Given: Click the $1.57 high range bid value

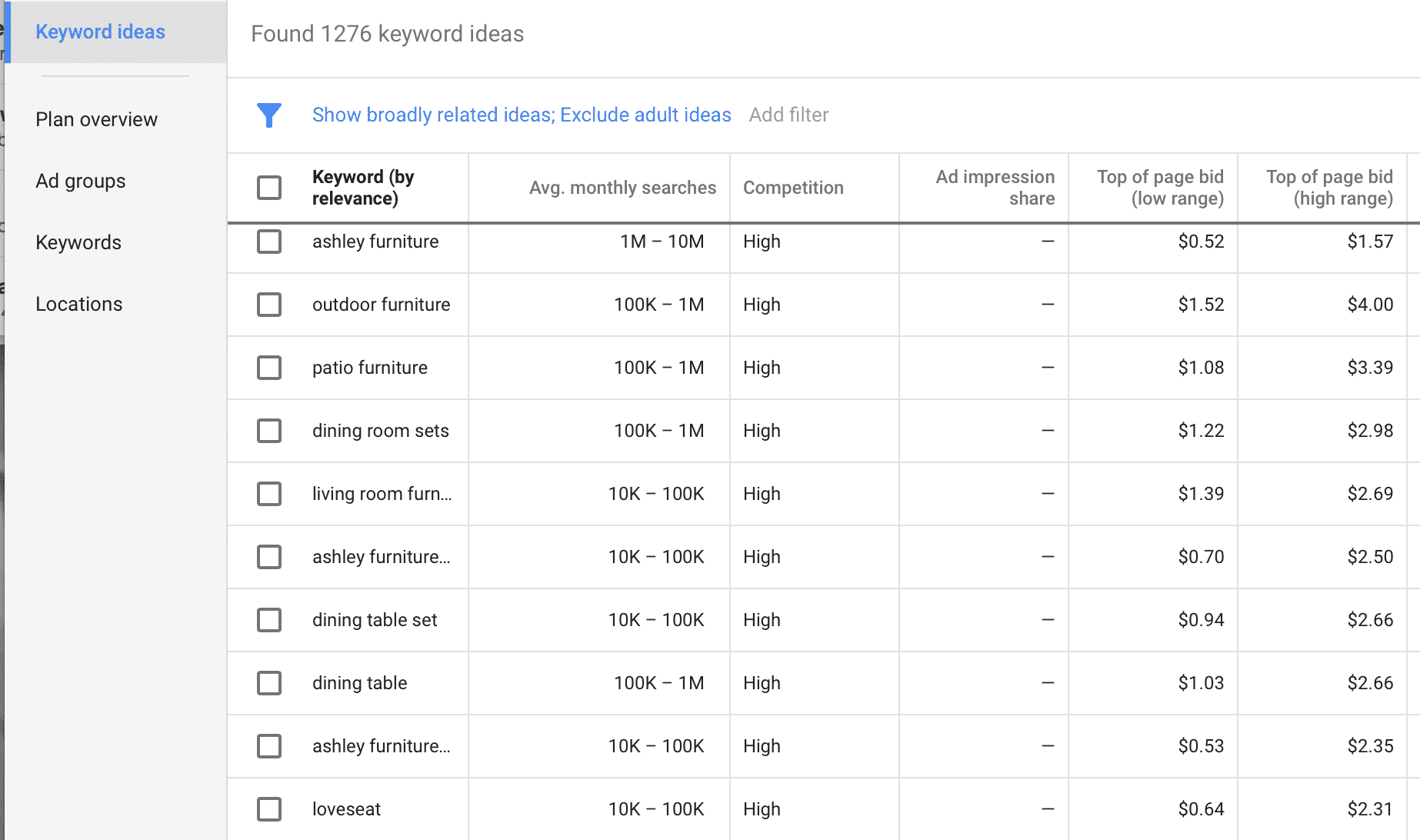Looking at the screenshot, I should [x=1370, y=242].
